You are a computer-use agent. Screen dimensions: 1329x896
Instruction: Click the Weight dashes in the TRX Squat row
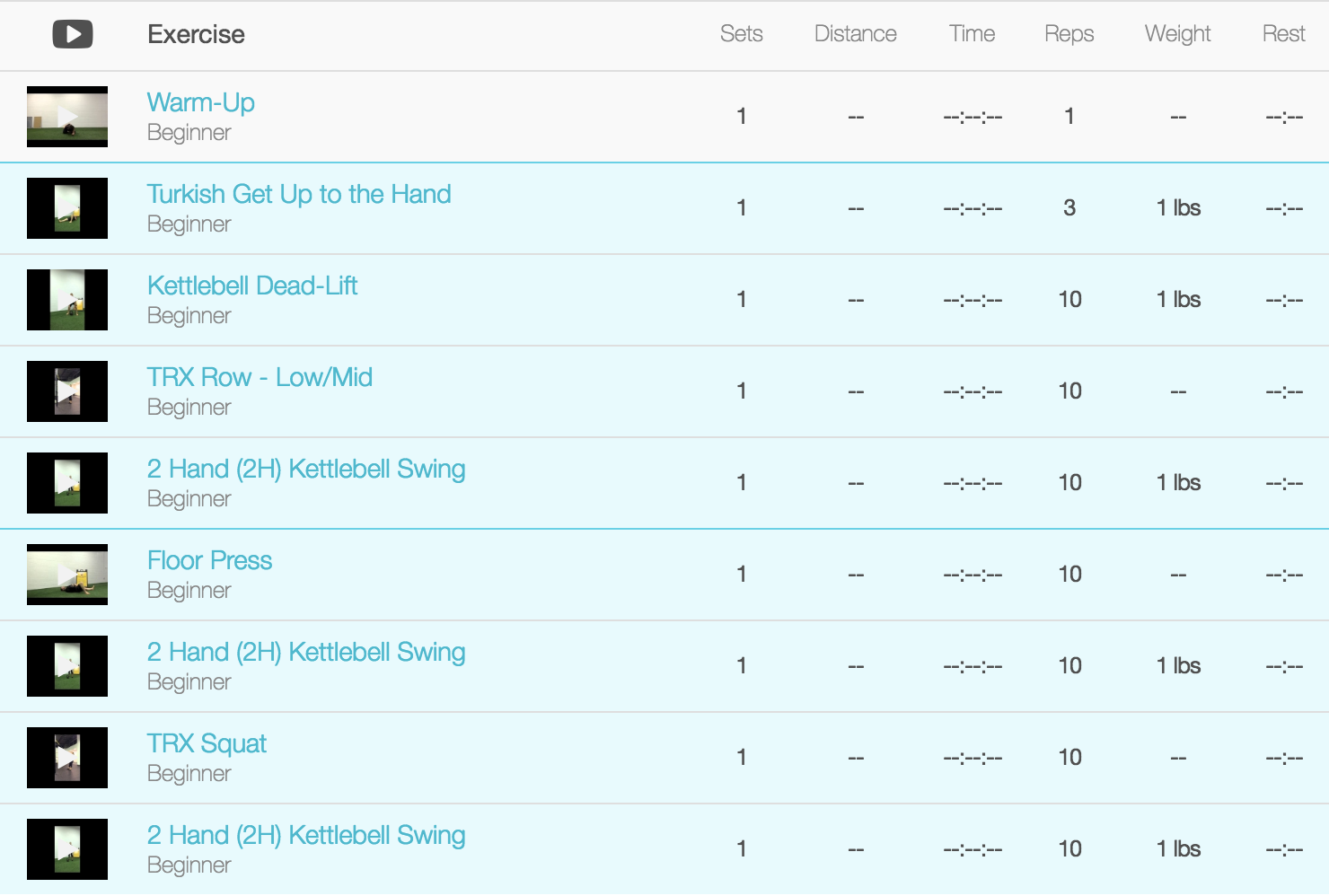pyautogui.click(x=1178, y=758)
